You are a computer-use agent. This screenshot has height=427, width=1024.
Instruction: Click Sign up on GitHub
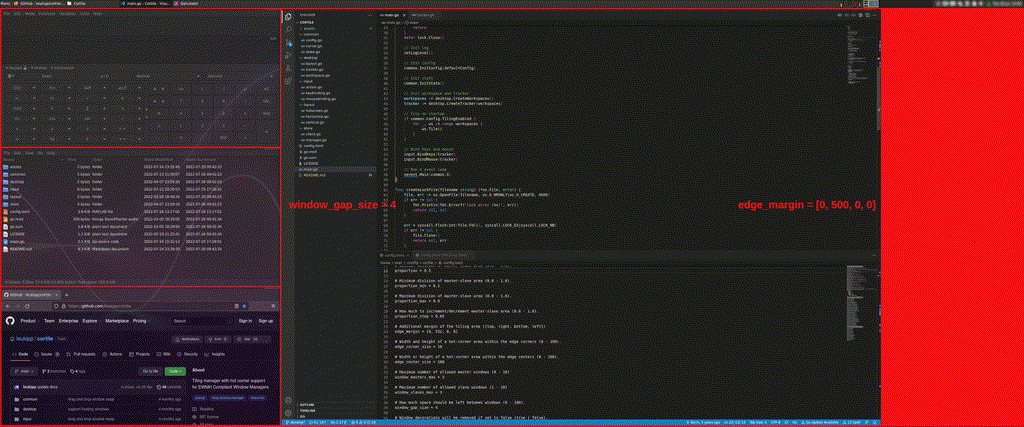(265, 321)
